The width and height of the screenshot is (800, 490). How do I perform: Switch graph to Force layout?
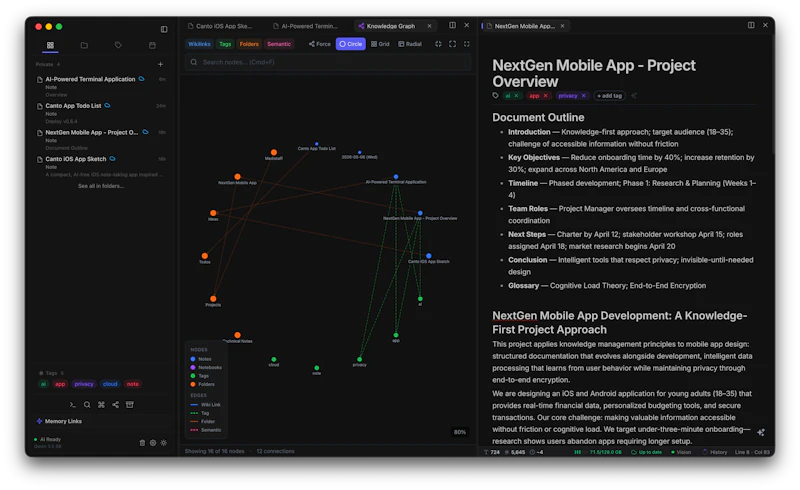320,44
